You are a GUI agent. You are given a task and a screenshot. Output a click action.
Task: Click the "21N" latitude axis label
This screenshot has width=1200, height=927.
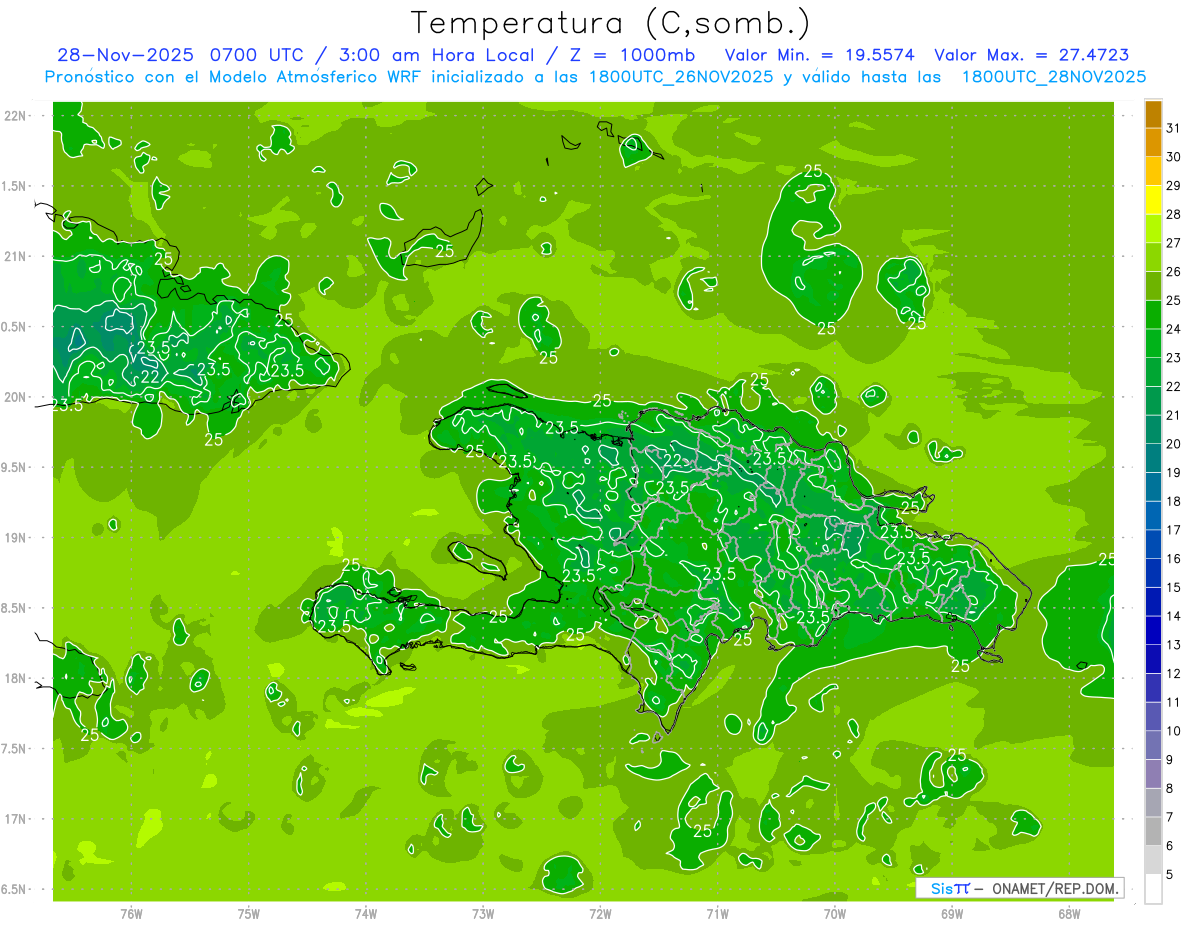point(15,257)
